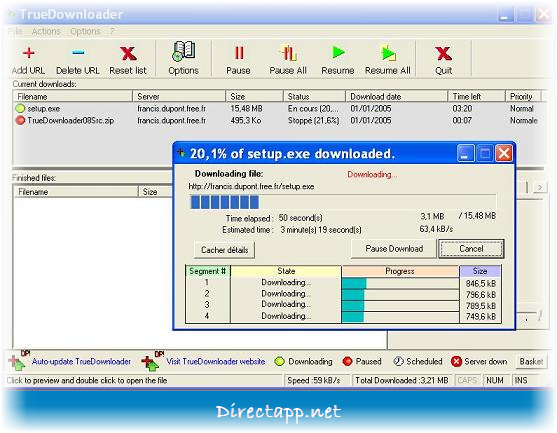Click the Progress column header

[x=400, y=271]
